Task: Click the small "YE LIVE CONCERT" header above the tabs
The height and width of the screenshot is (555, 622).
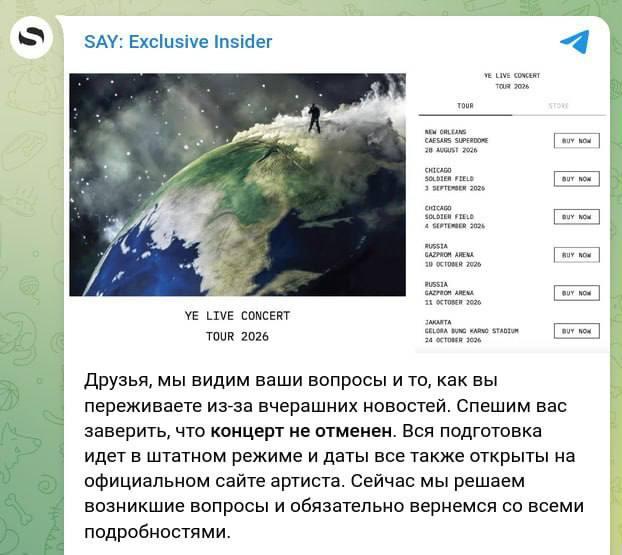Action: 512,75
